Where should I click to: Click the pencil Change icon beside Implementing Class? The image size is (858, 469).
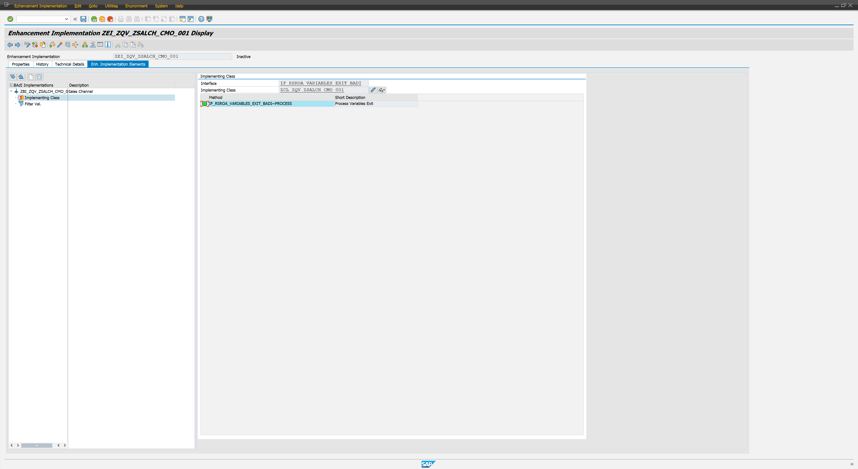(373, 90)
